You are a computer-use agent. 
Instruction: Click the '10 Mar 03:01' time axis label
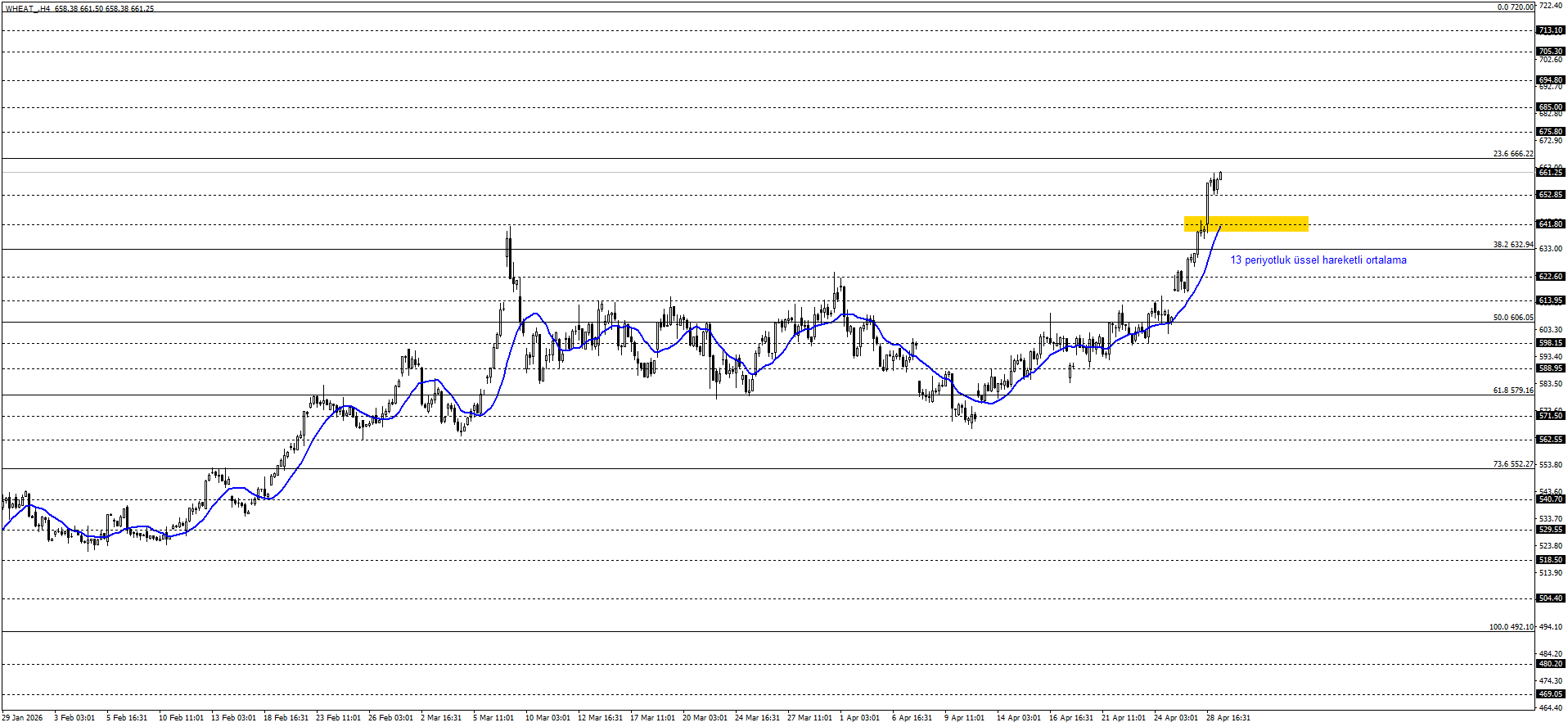point(547,718)
